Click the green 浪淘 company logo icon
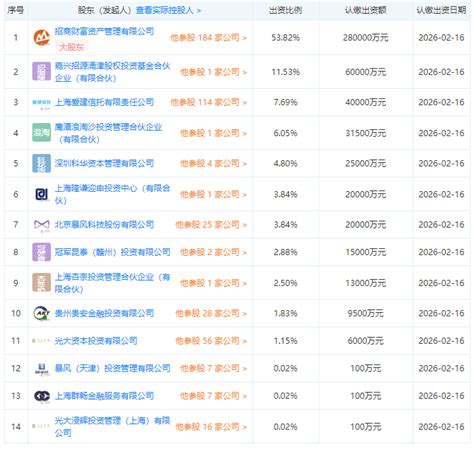The height and width of the screenshot is (449, 474). point(41,133)
